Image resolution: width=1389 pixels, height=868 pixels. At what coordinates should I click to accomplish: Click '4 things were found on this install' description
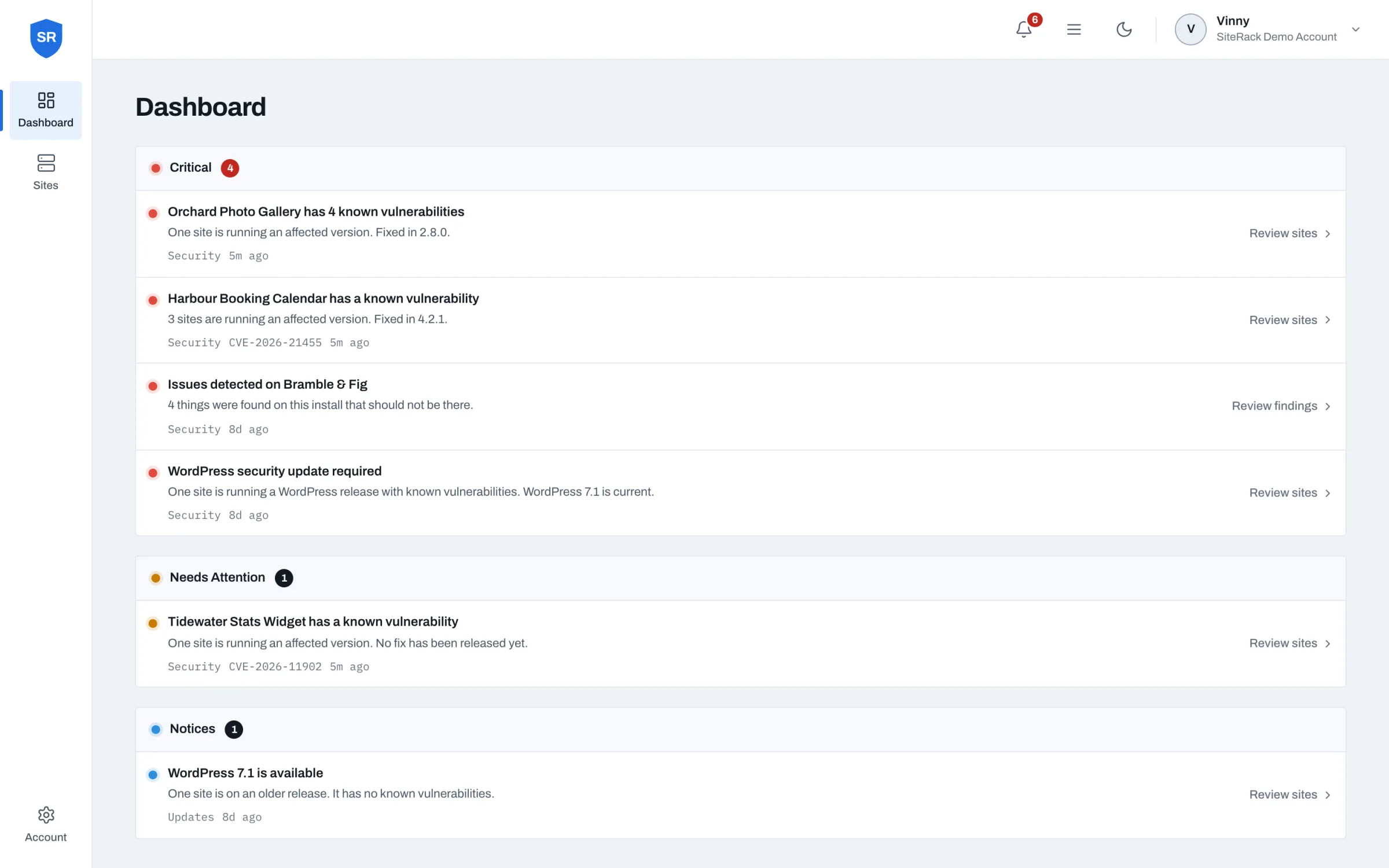[320, 405]
